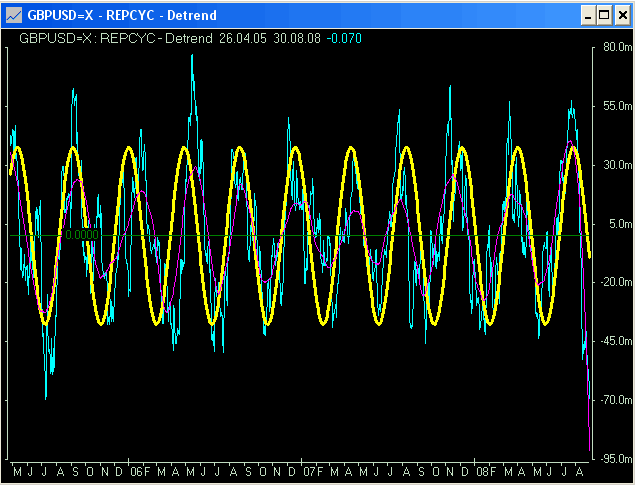The image size is (635, 485).
Task: Click the end date 30.08.08
Action: [x=297, y=38]
